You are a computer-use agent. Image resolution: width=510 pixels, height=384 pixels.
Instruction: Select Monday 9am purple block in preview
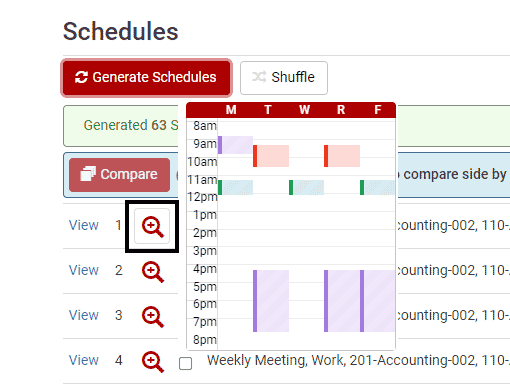click(235, 145)
